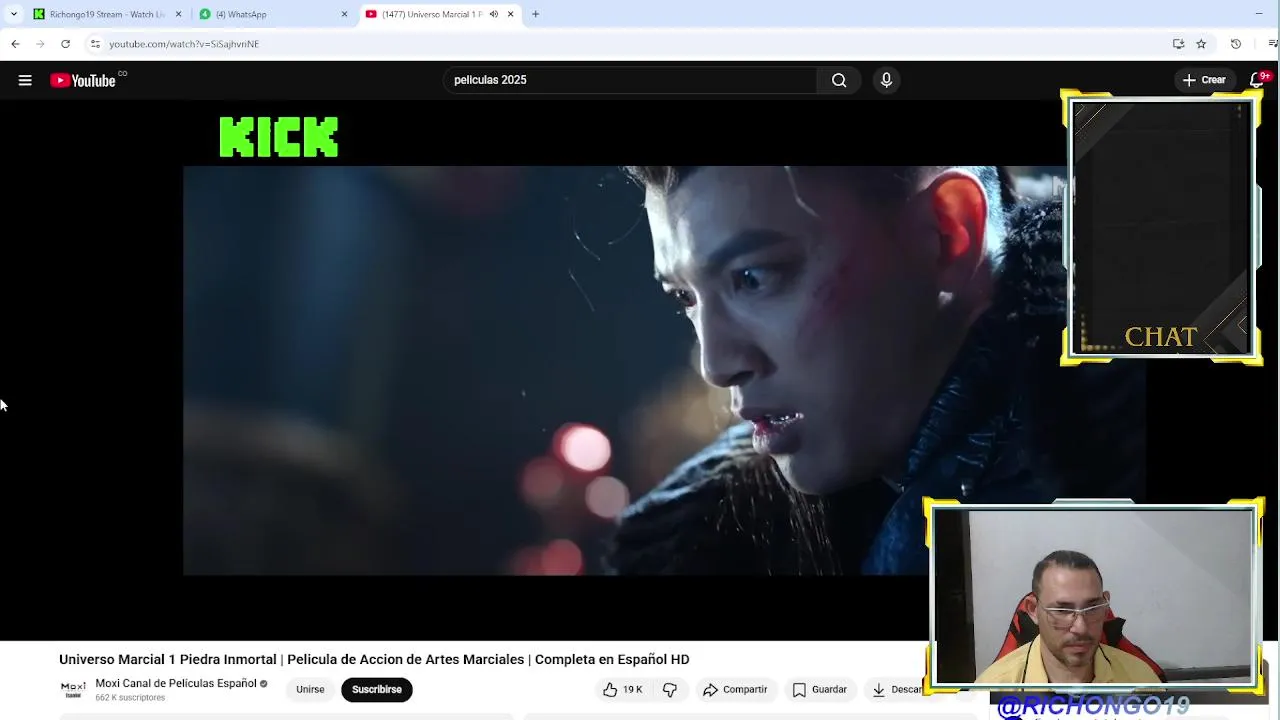Close the Universo Marcial tab
This screenshot has height=720, width=1280.
point(511,14)
